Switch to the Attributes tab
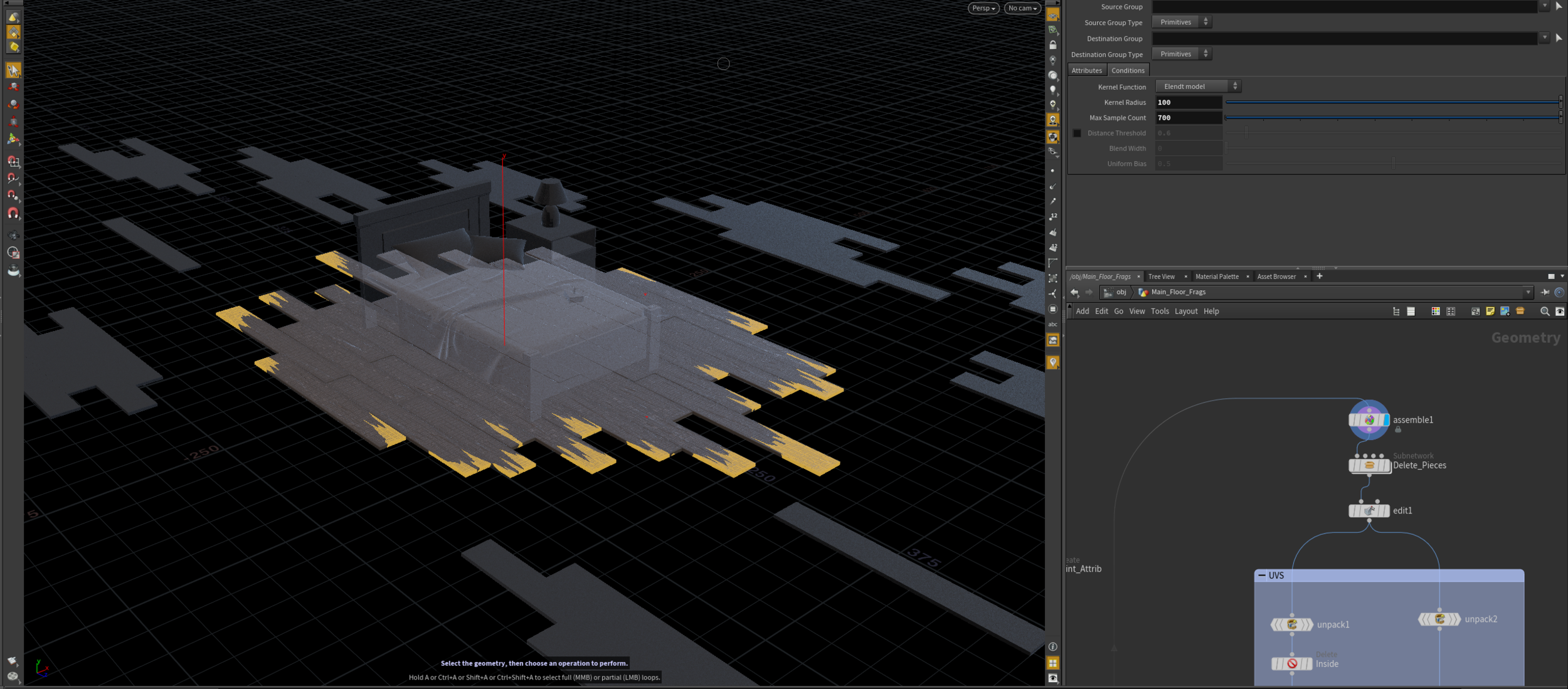 click(1087, 71)
